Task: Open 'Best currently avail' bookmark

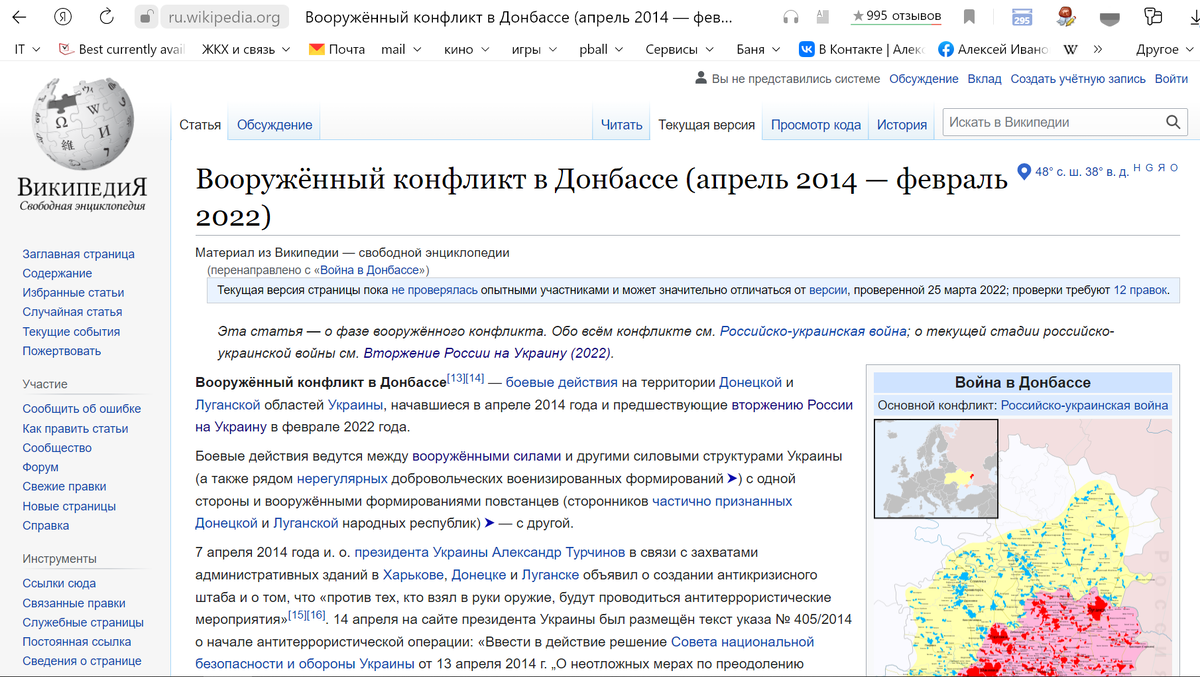Action: coord(121,49)
